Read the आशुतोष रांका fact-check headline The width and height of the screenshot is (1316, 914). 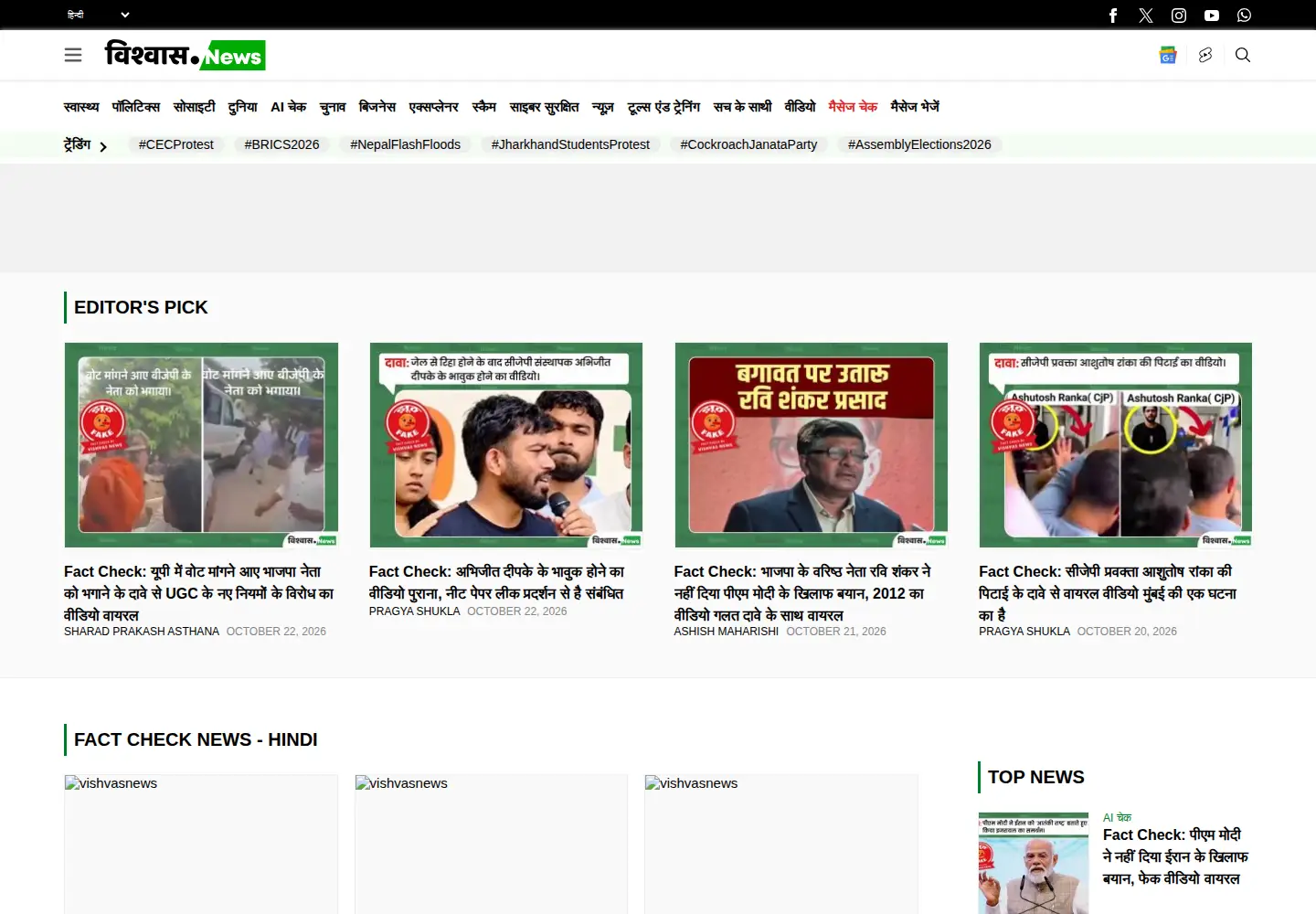tap(1108, 593)
